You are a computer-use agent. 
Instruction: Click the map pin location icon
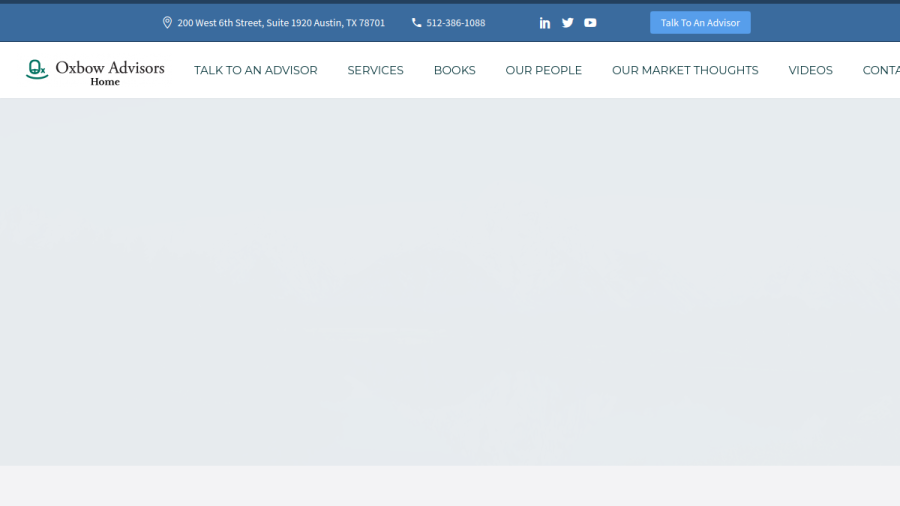[167, 22]
